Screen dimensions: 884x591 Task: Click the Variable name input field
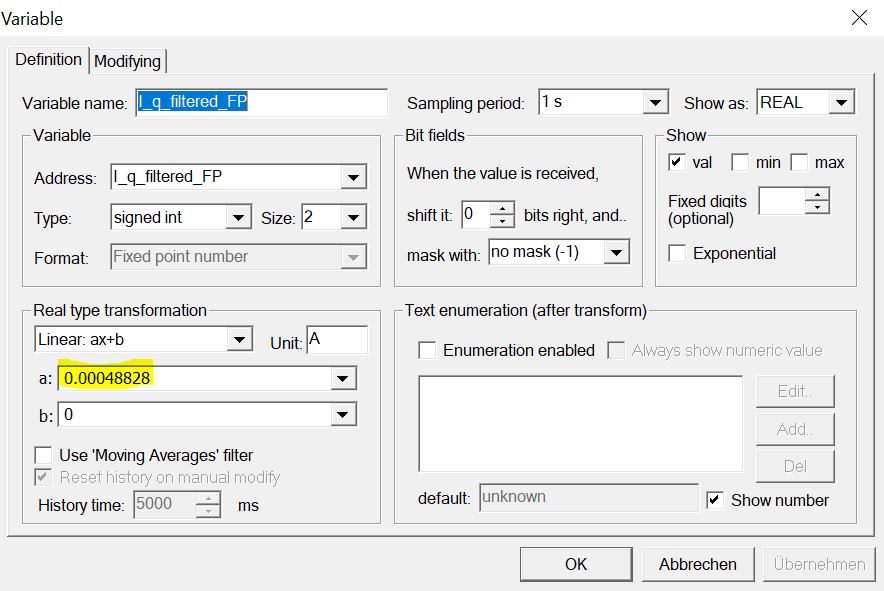[x=260, y=102]
